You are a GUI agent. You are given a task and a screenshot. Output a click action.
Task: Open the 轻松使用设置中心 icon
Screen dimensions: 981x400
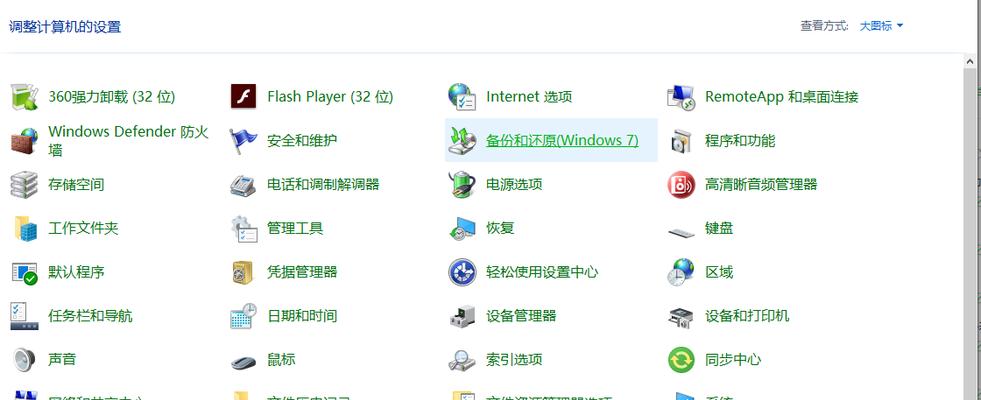coord(462,272)
